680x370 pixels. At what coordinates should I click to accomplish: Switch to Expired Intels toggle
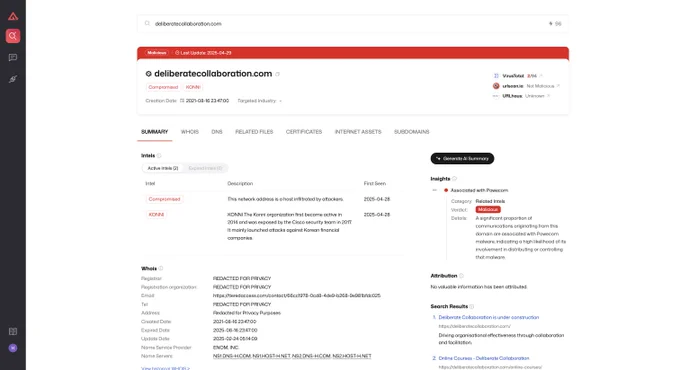point(205,168)
